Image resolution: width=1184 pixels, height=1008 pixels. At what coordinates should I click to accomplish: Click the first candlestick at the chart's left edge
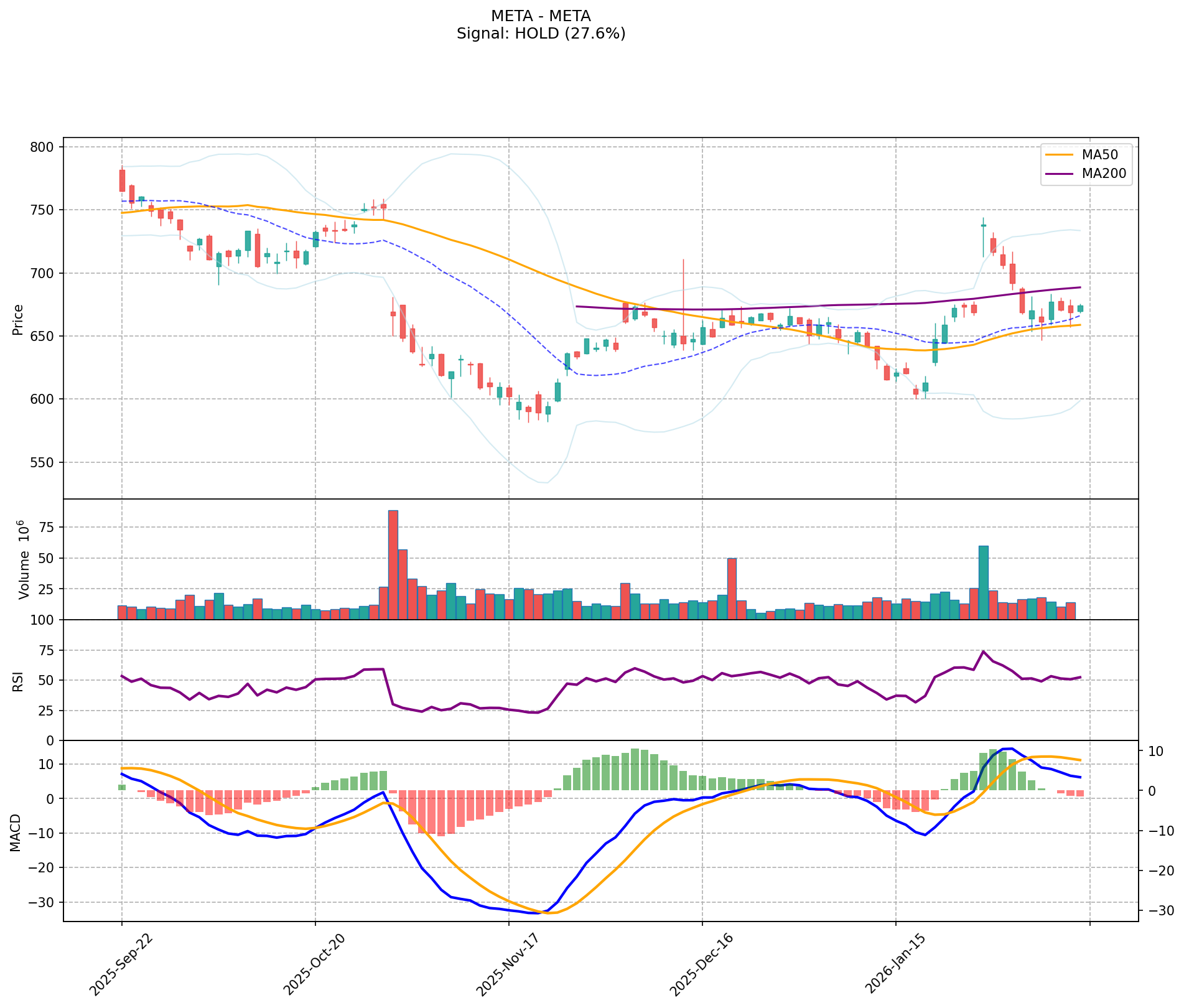point(122,180)
